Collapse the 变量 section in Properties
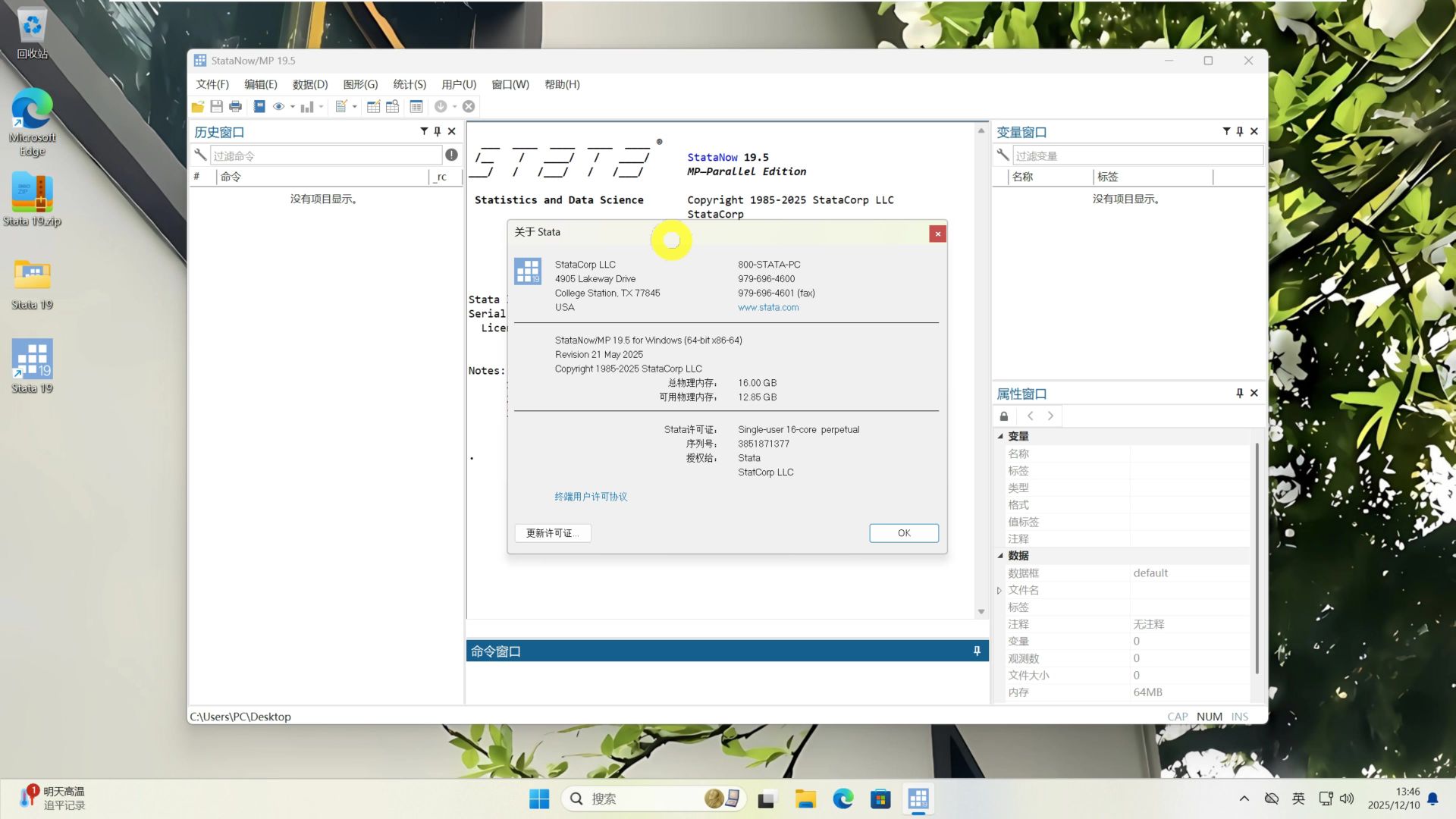The height and width of the screenshot is (819, 1456). tap(1000, 436)
